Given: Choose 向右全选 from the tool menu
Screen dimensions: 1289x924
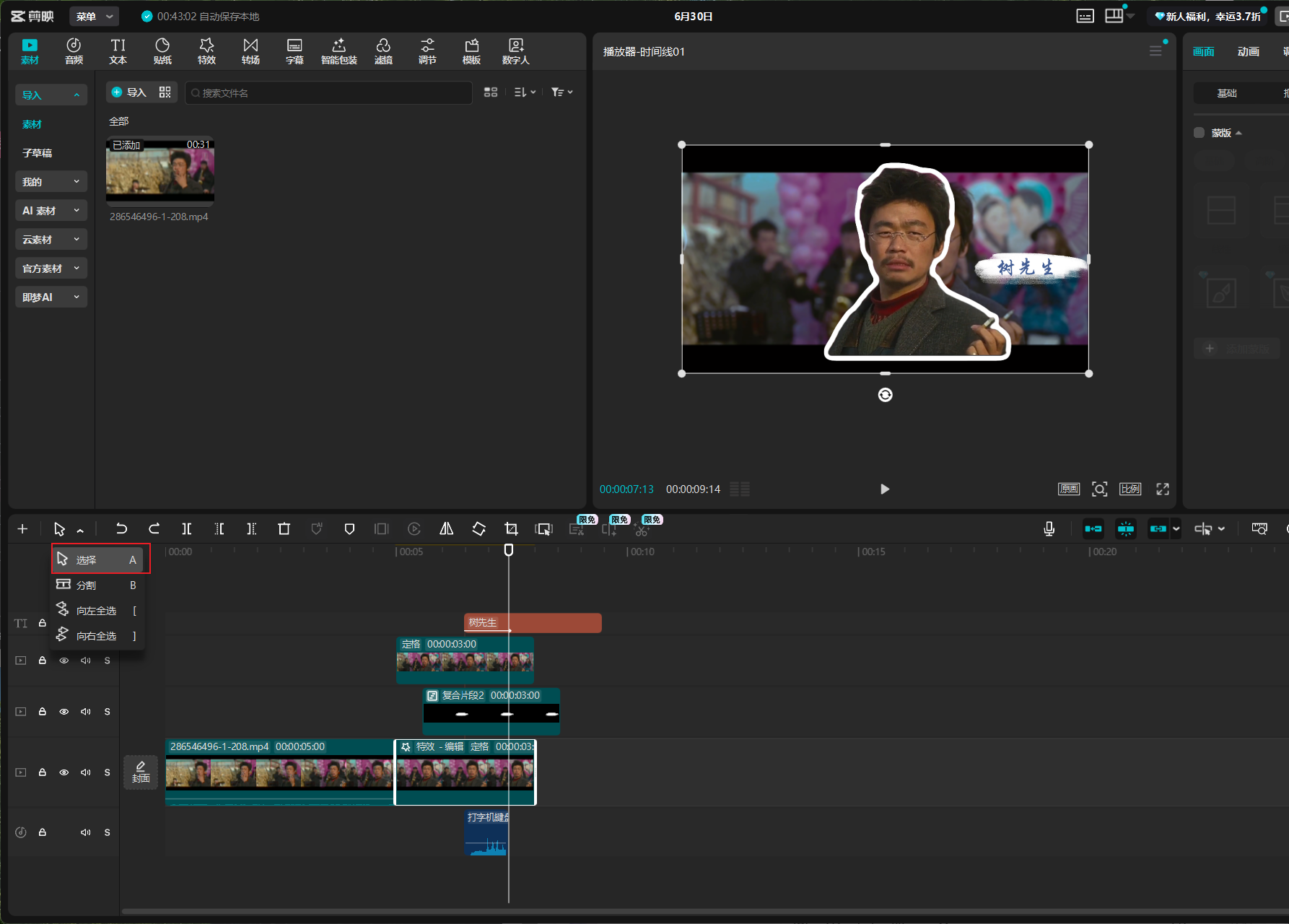Looking at the screenshot, I should pyautogui.click(x=98, y=636).
